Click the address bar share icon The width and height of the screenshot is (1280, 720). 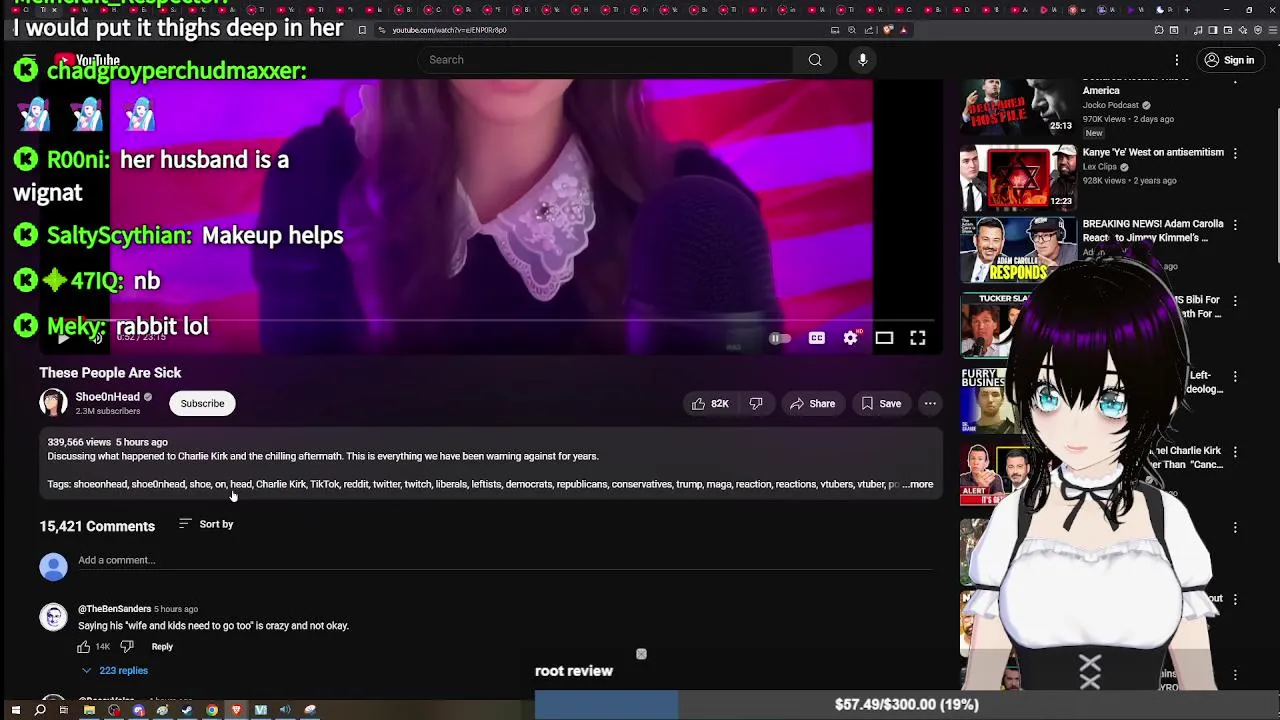tap(868, 30)
